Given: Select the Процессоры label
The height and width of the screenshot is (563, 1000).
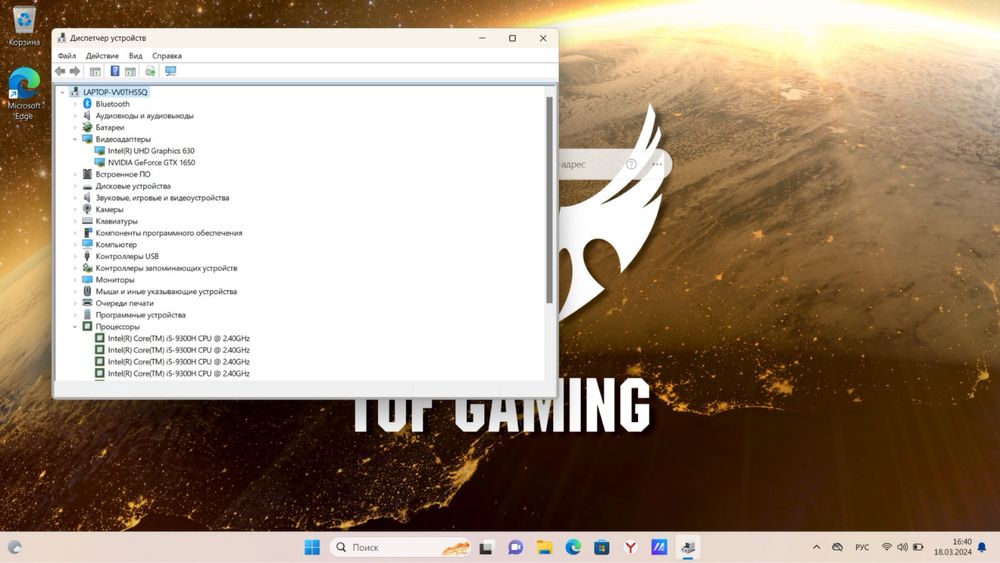Looking at the screenshot, I should pos(117,326).
